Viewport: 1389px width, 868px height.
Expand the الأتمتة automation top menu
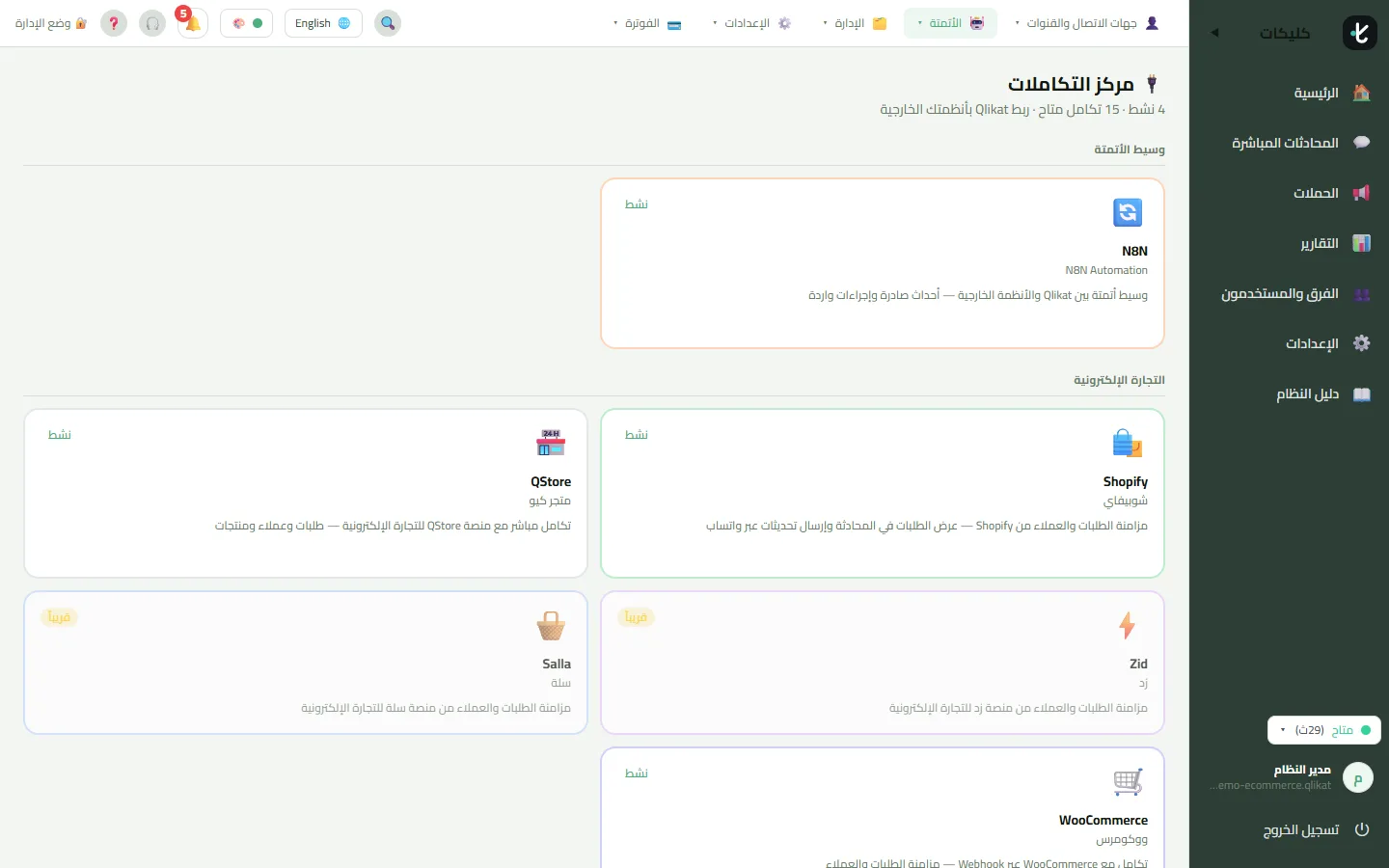click(x=950, y=23)
